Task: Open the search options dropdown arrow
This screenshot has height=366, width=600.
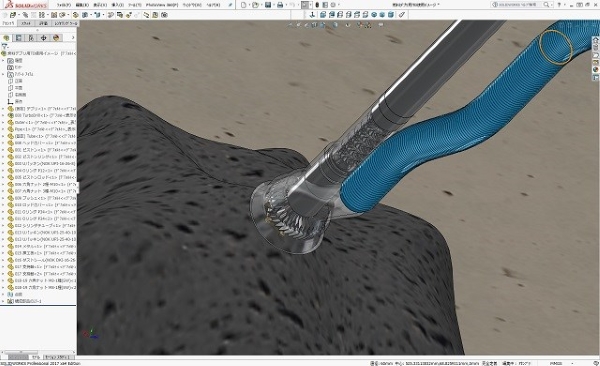Action: (x=551, y=5)
